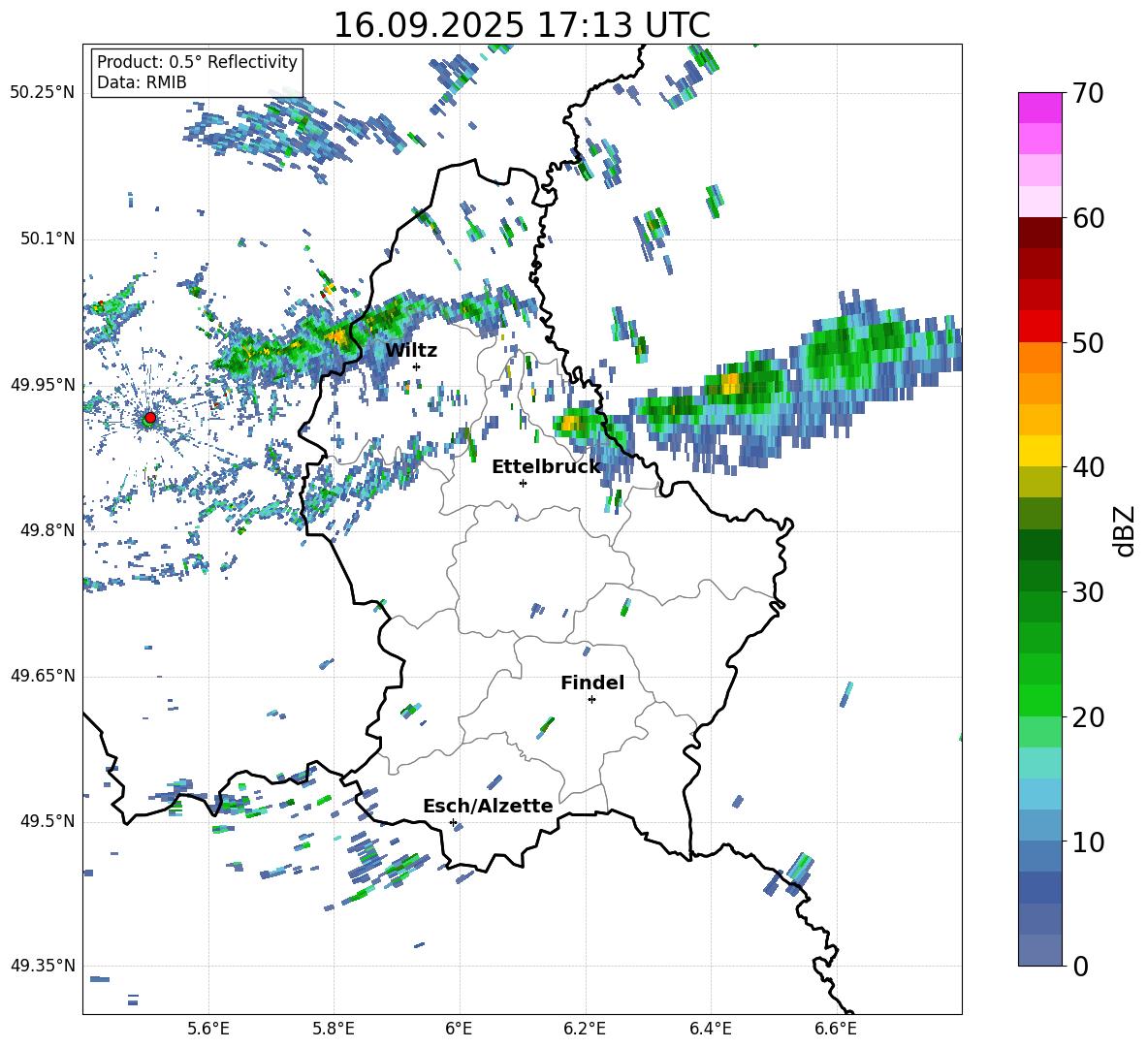Click the 6°E longitude label
This screenshot has height=1048, width=1148.
[459, 1029]
